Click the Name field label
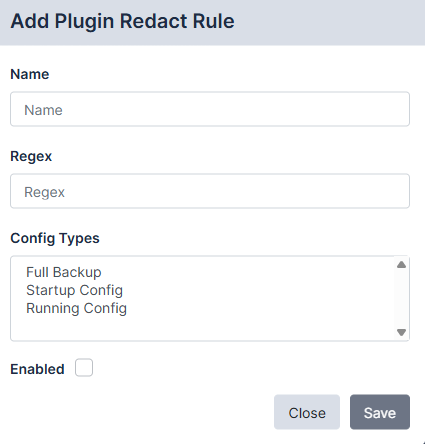Image resolution: width=425 pixels, height=444 pixels. [30, 74]
